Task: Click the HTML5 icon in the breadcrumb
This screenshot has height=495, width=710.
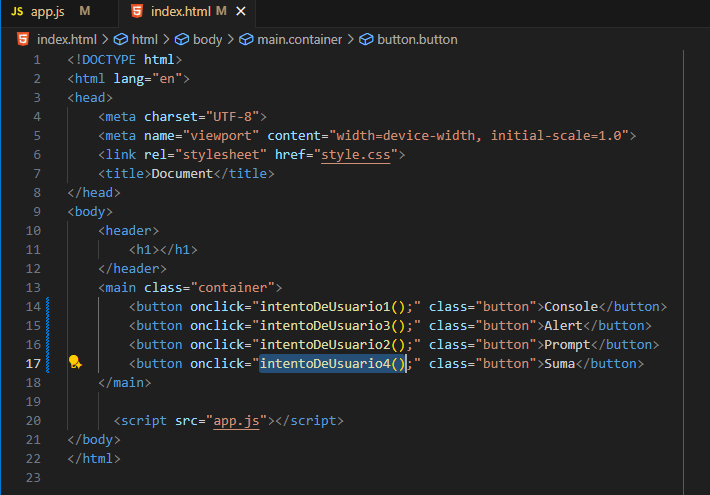Action: pos(23,40)
